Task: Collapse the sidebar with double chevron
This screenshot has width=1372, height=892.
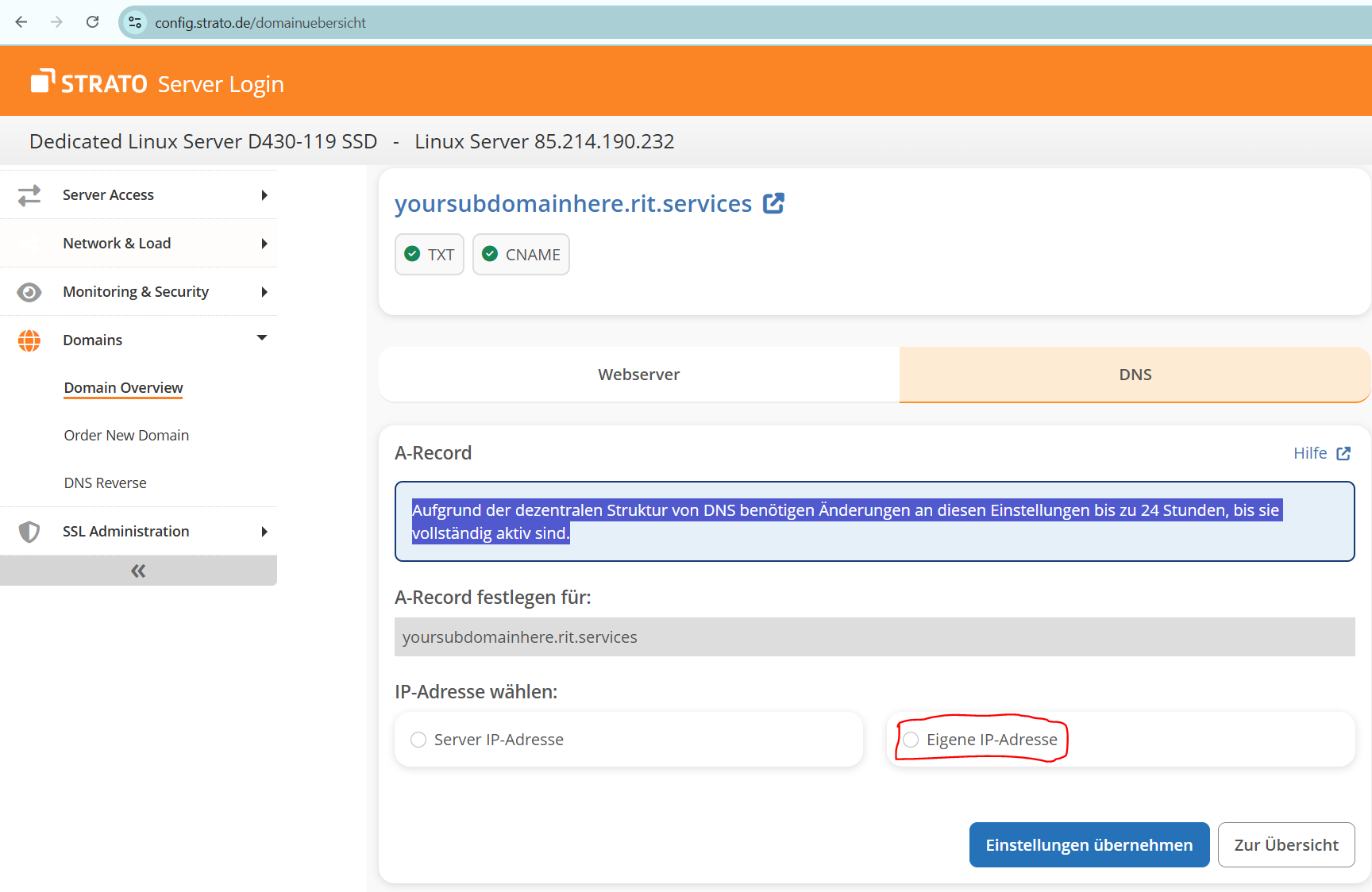Action: point(138,571)
